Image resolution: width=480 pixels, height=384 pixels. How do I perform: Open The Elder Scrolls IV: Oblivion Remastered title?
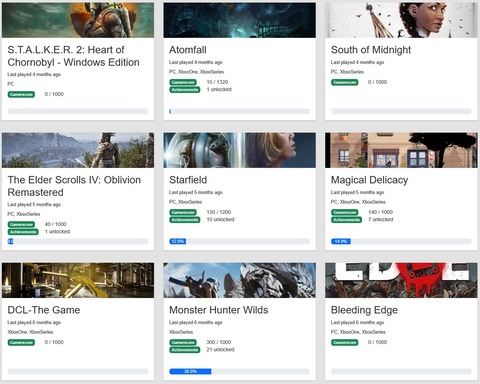(x=74, y=186)
